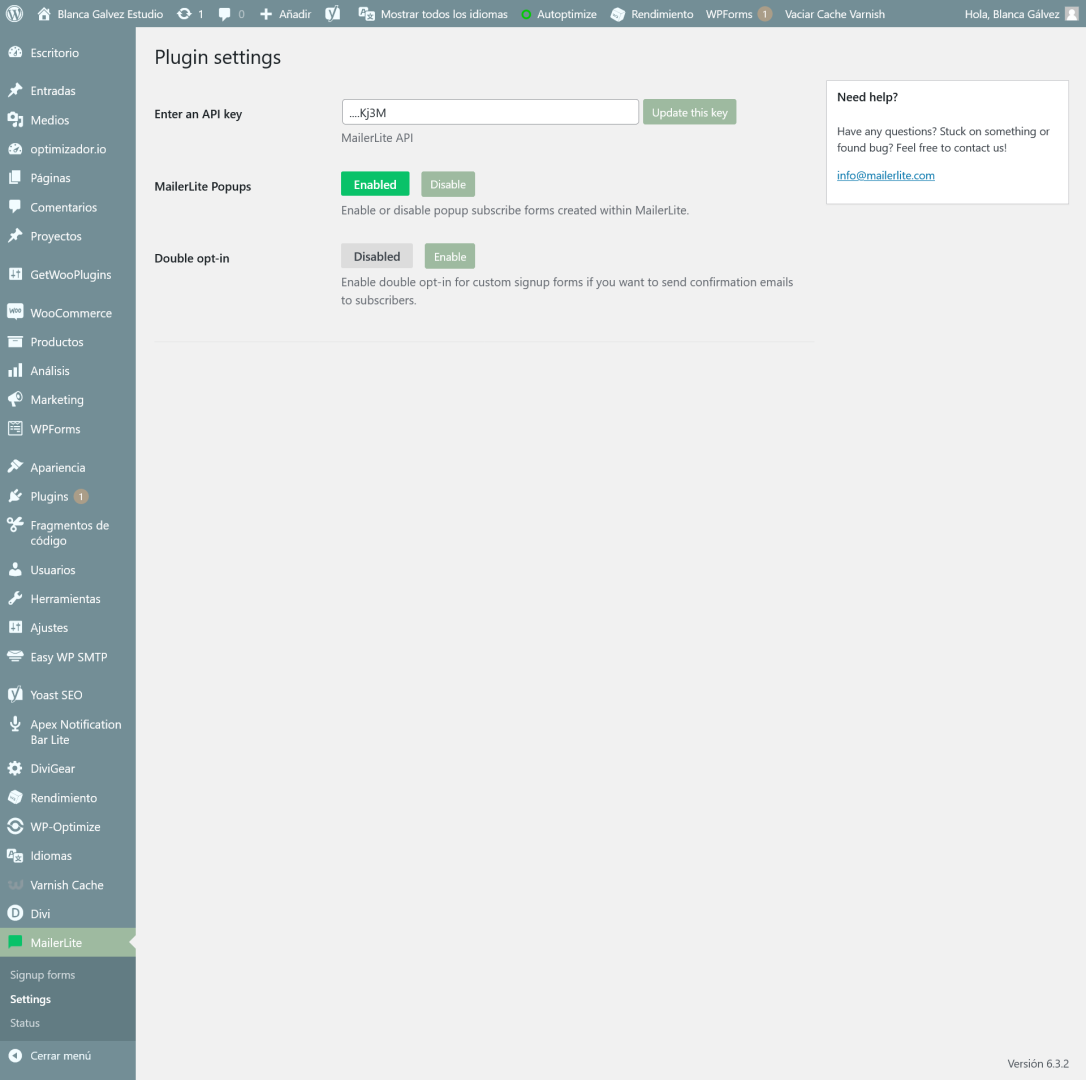The image size is (1086, 1080).
Task: Click the DiviGear gear icon
Action: click(x=15, y=768)
